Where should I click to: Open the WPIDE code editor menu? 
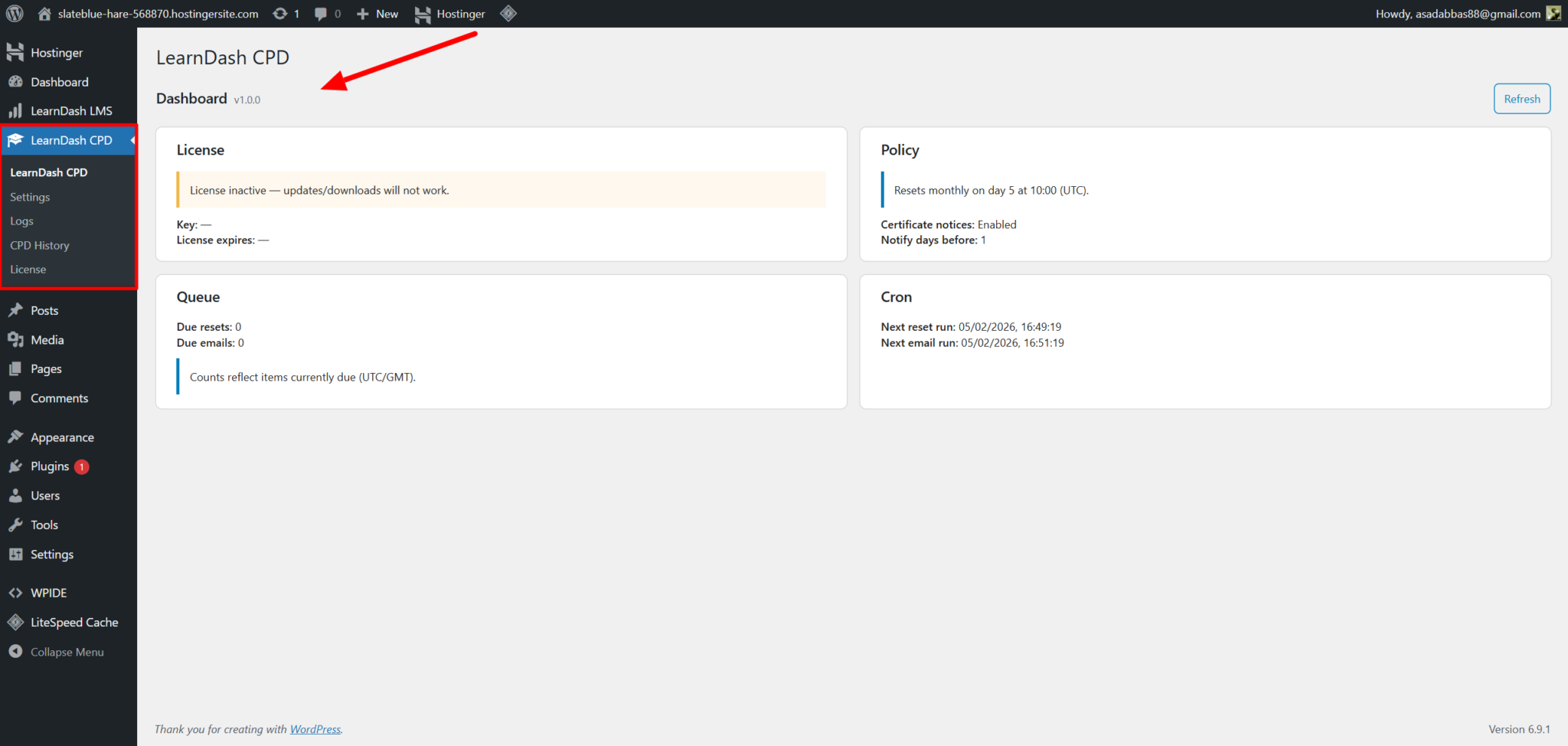[48, 593]
